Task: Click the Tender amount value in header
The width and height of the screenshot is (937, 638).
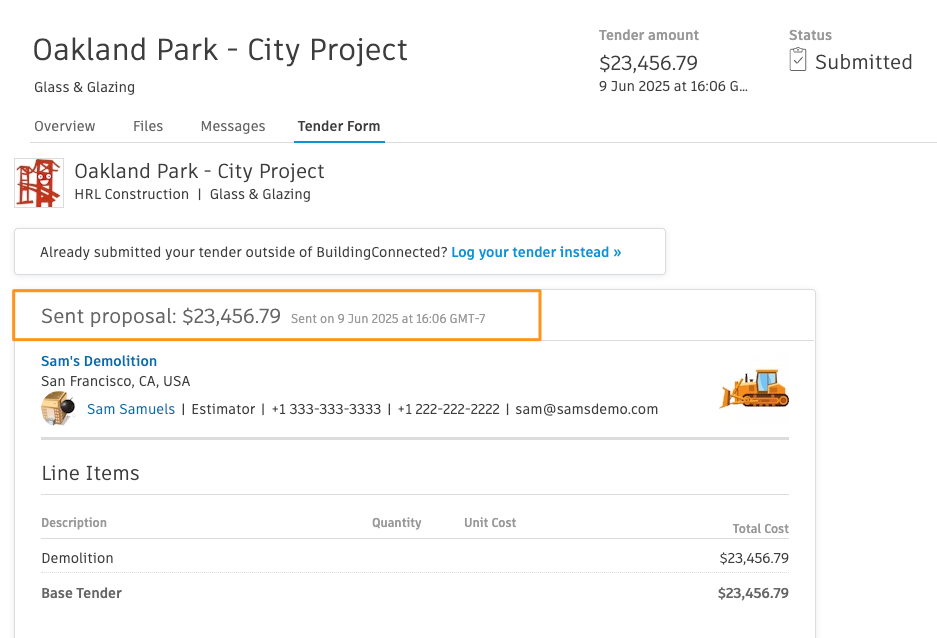Action: (x=648, y=63)
